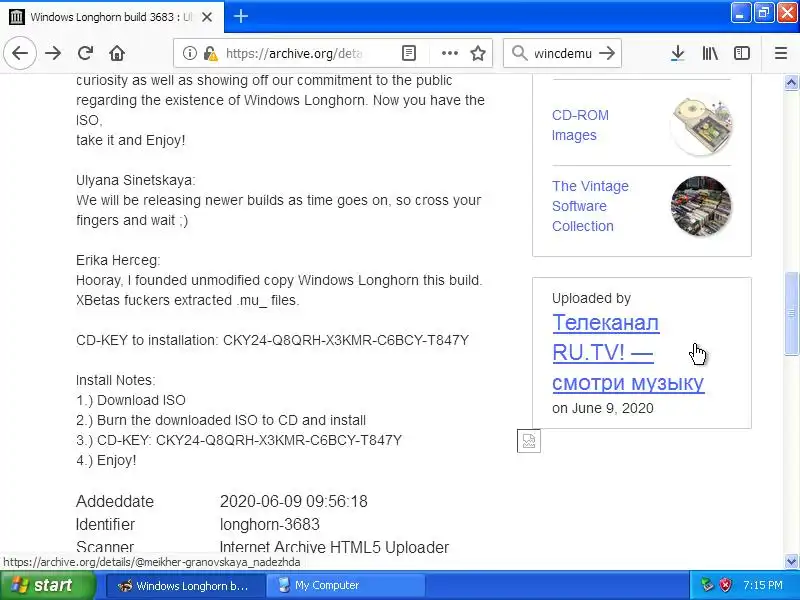Click the 7:15 PM system clock
This screenshot has width=800, height=600.
(763, 585)
